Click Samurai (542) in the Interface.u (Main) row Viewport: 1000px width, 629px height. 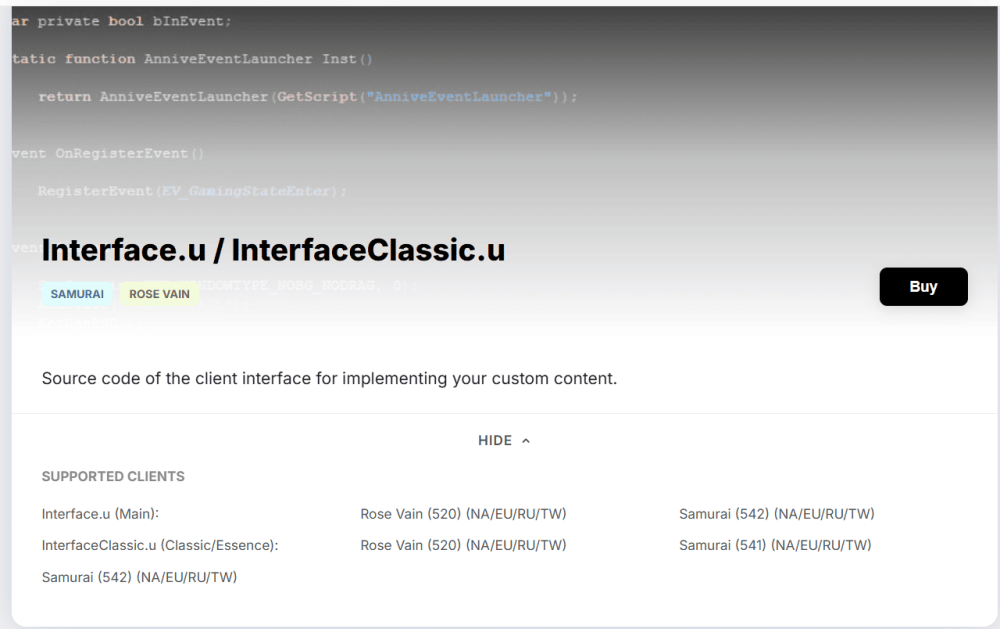click(777, 514)
